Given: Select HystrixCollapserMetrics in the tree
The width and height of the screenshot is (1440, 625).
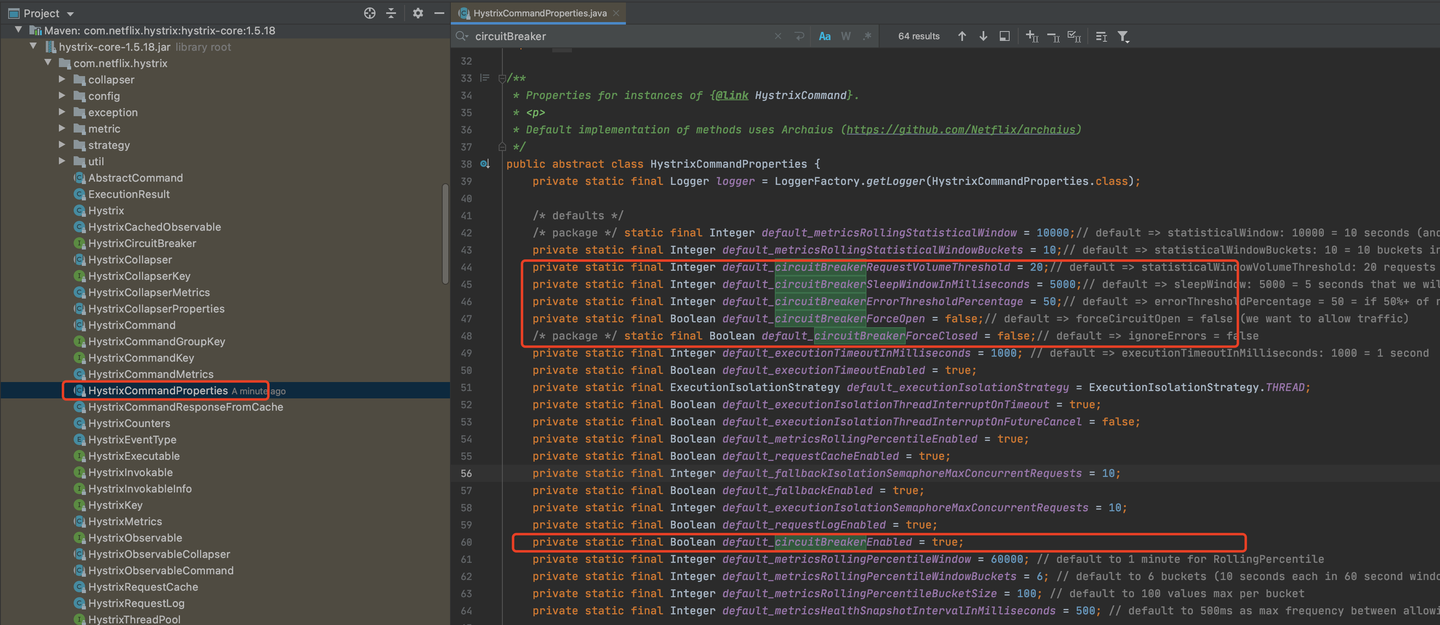Looking at the screenshot, I should [149, 292].
